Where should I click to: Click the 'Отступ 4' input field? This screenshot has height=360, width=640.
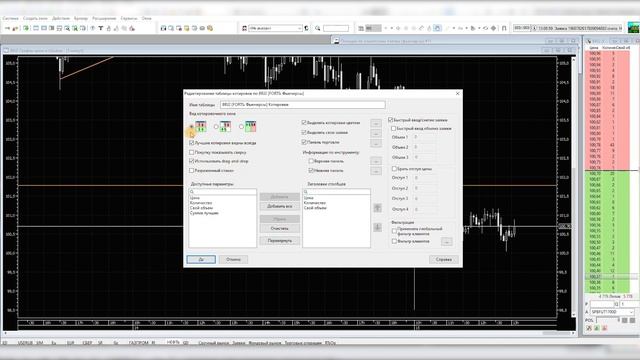pyautogui.click(x=424, y=209)
